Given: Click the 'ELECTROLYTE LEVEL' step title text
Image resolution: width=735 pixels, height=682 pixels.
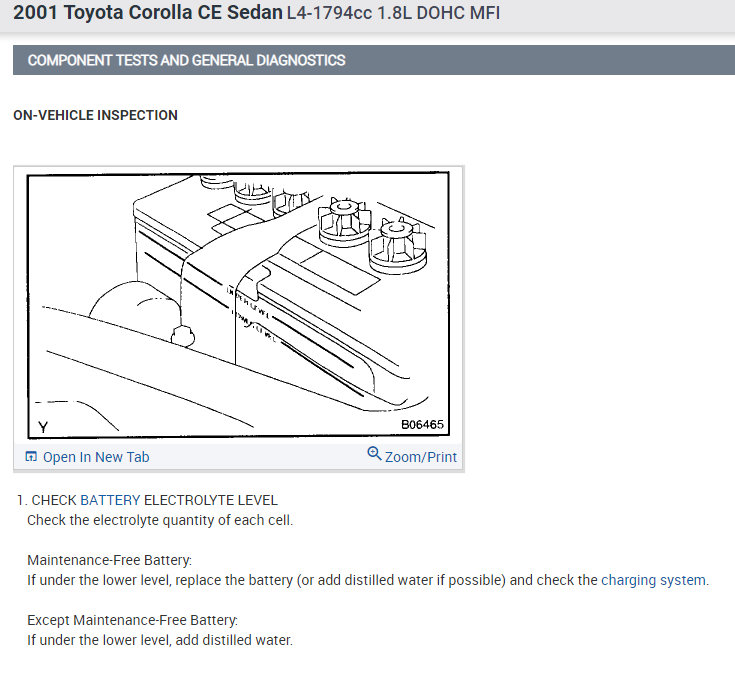Looking at the screenshot, I should [x=211, y=500].
